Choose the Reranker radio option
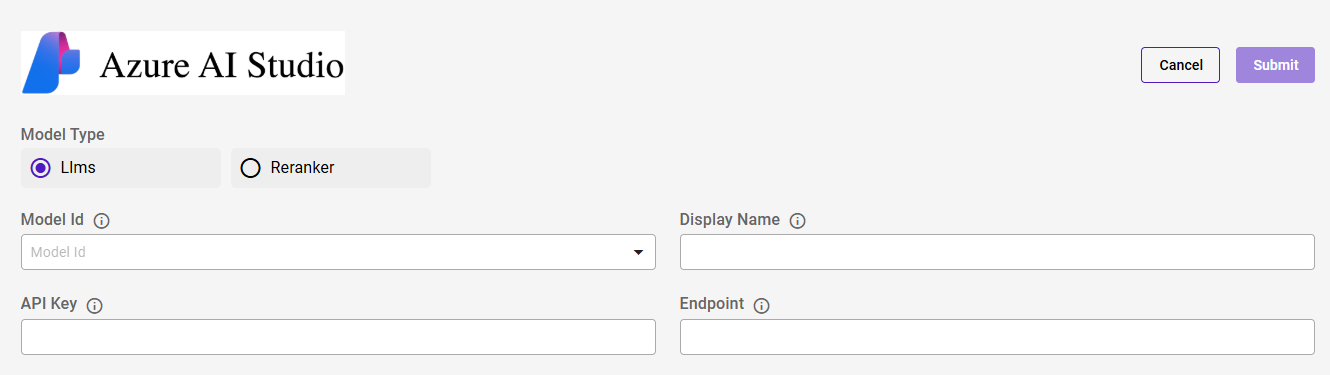1330x375 pixels. (x=250, y=168)
